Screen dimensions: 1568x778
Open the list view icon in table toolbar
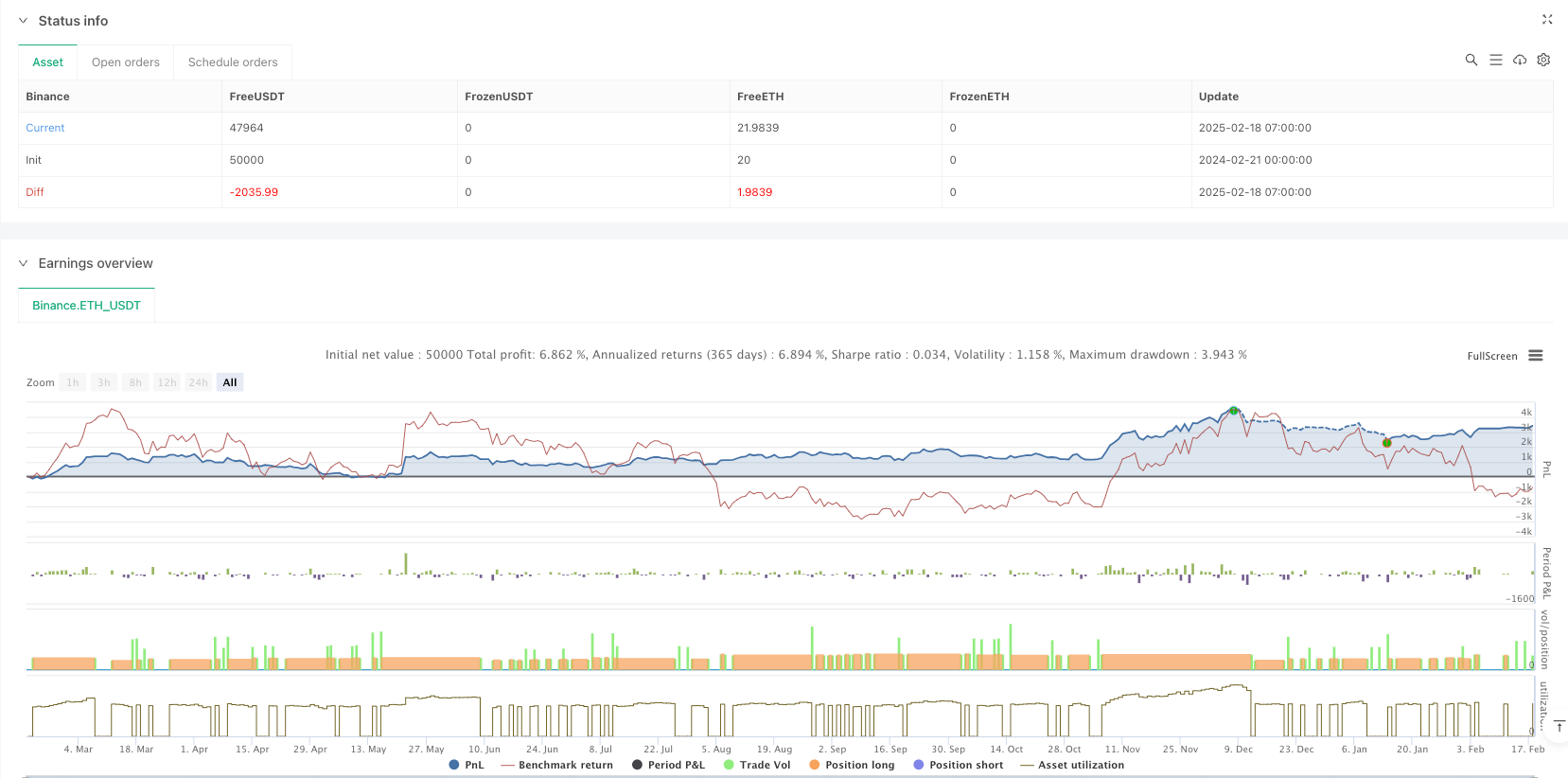(x=1495, y=60)
